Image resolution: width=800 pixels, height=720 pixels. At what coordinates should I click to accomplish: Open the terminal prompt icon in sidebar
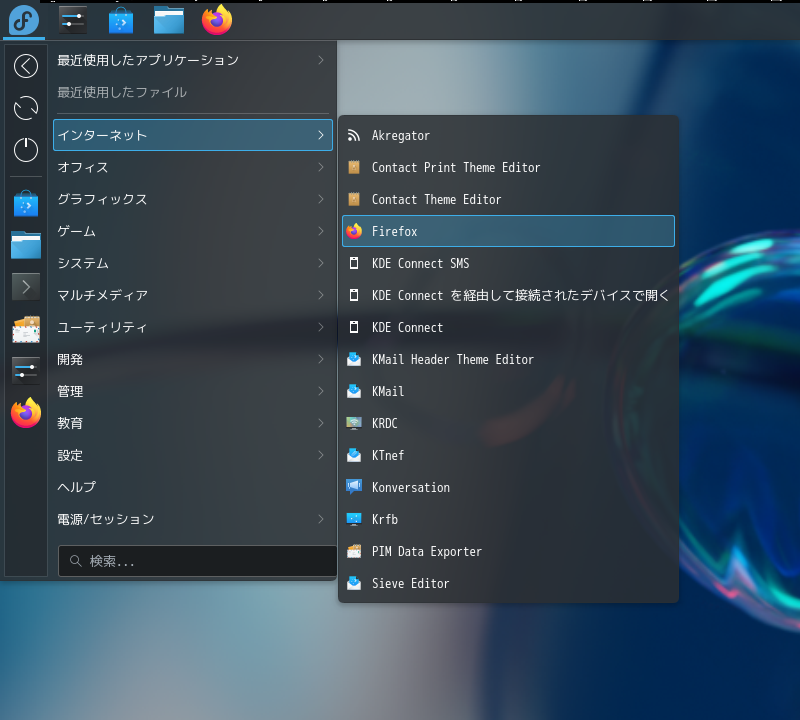click(x=26, y=287)
